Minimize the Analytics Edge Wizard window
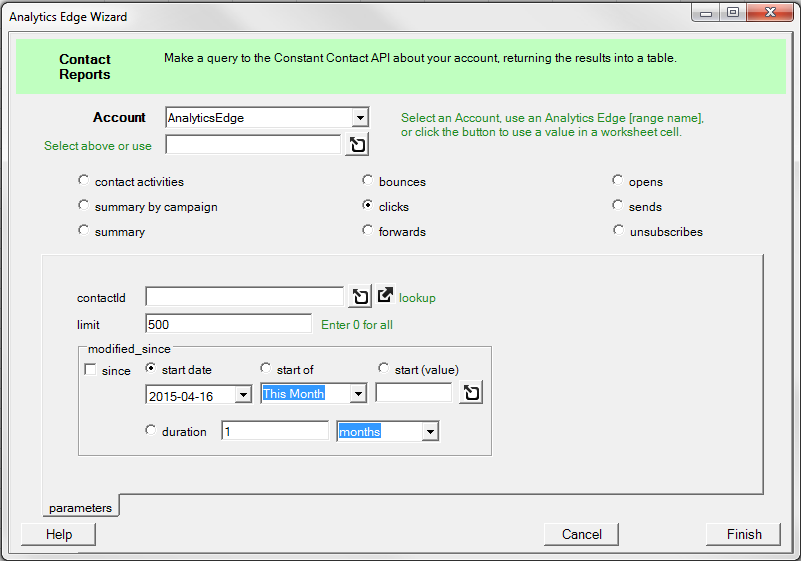 [706, 12]
